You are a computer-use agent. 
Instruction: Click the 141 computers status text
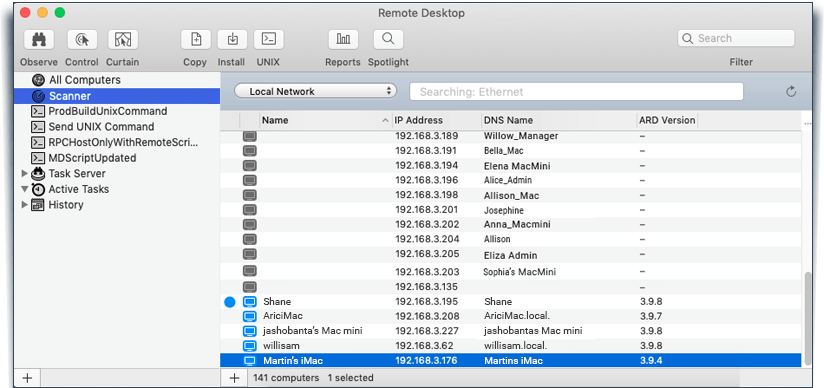[x=286, y=378]
